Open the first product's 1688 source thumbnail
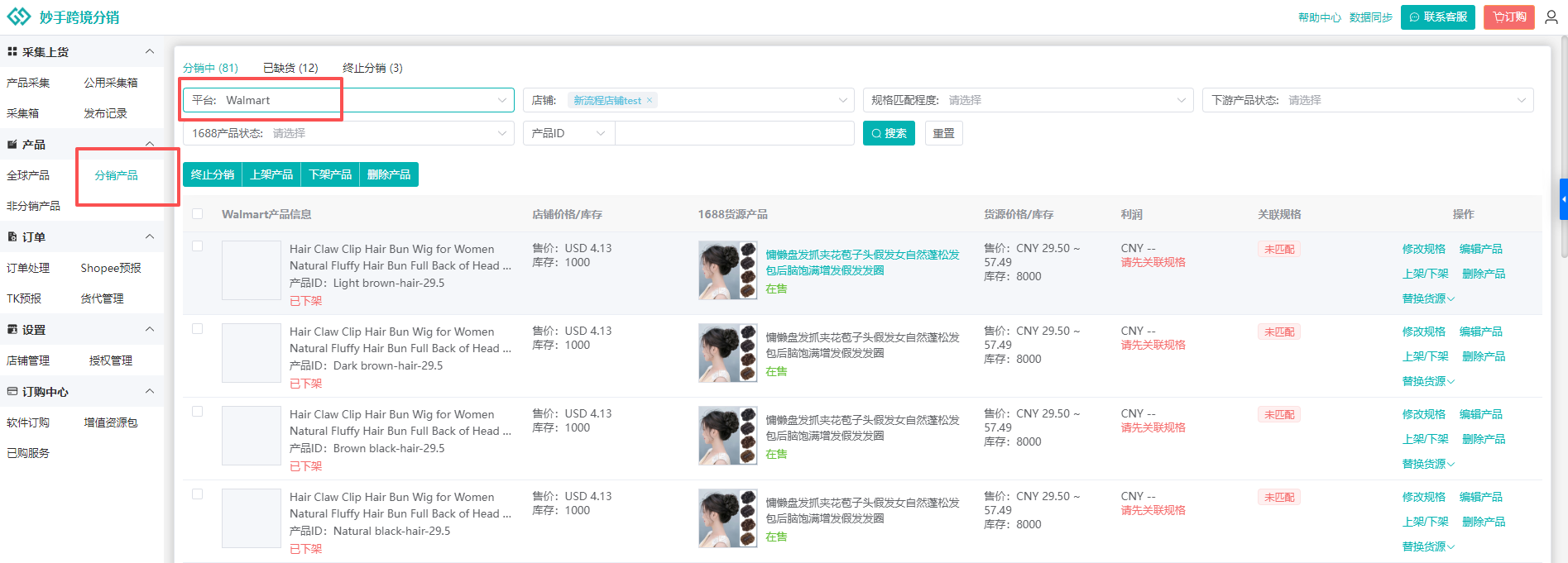 pos(727,270)
